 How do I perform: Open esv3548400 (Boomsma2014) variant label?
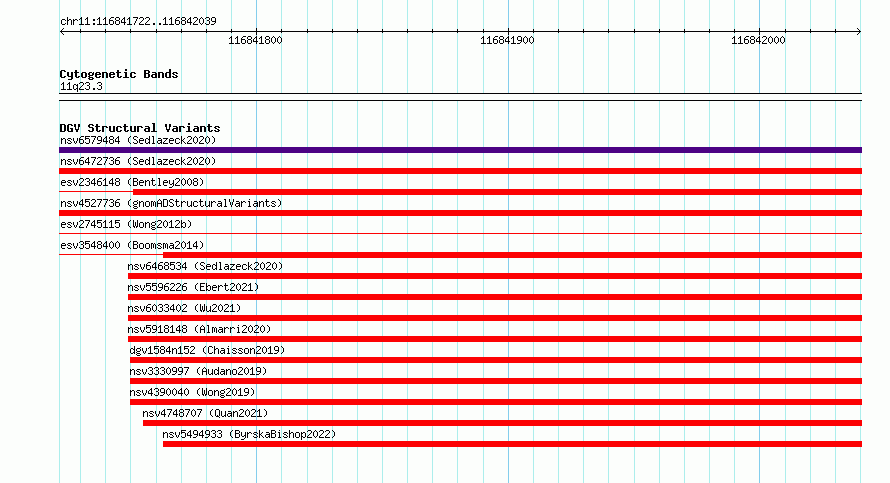click(x=132, y=245)
